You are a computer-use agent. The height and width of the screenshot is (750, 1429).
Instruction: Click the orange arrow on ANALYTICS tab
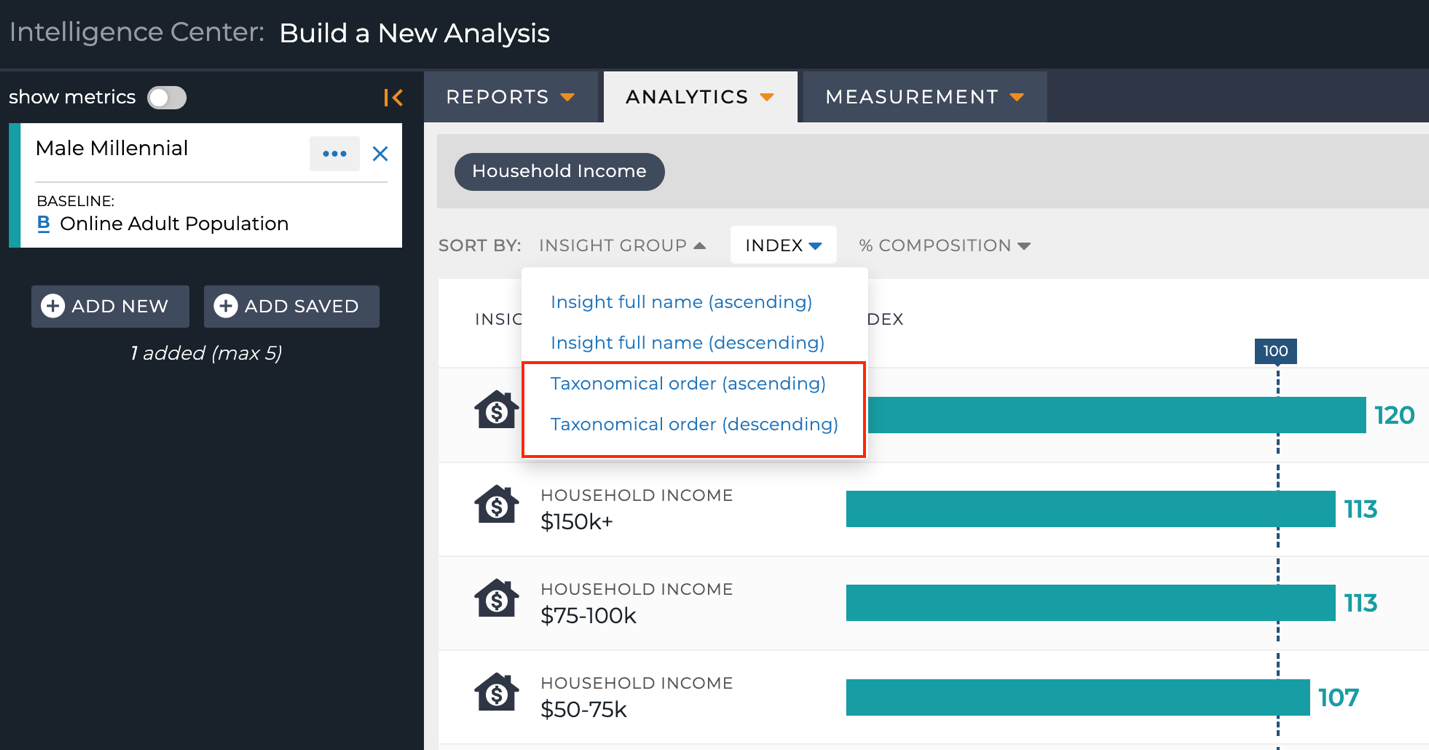767,98
